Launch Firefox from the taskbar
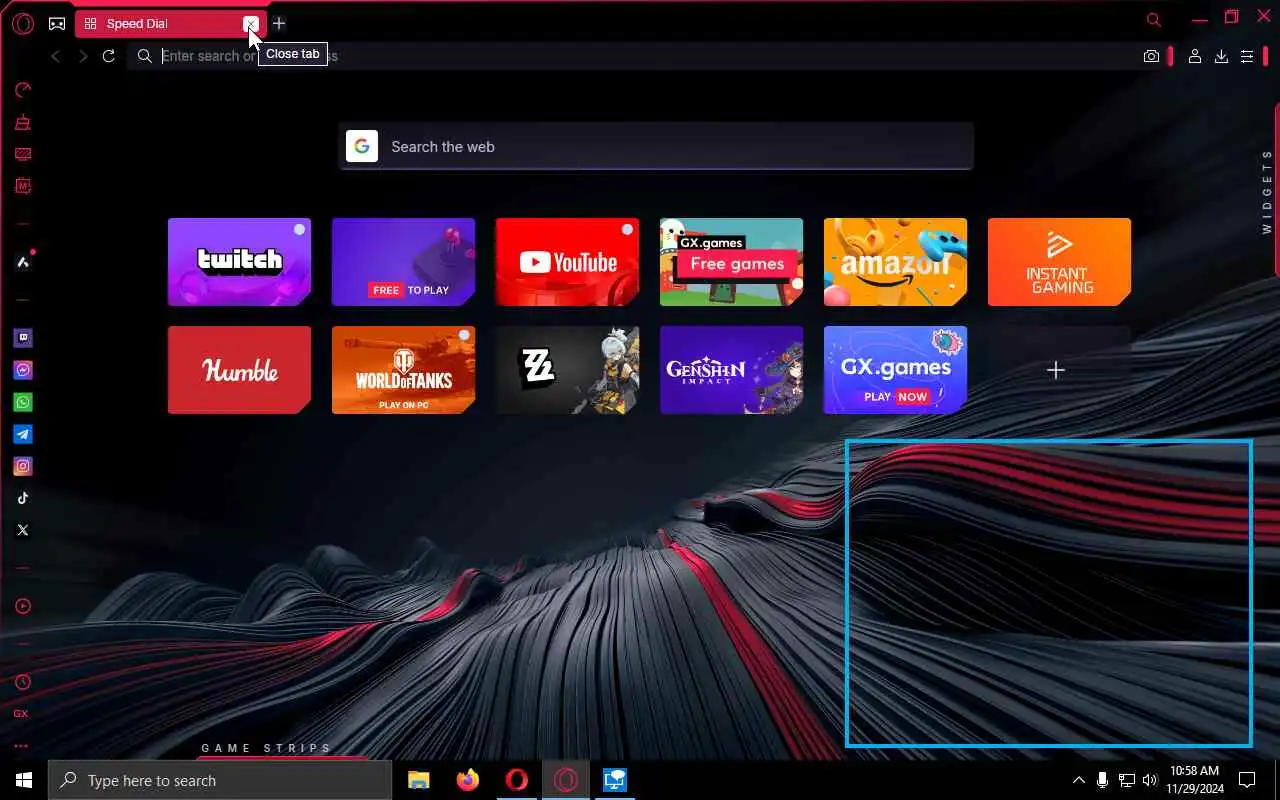 [x=468, y=780]
